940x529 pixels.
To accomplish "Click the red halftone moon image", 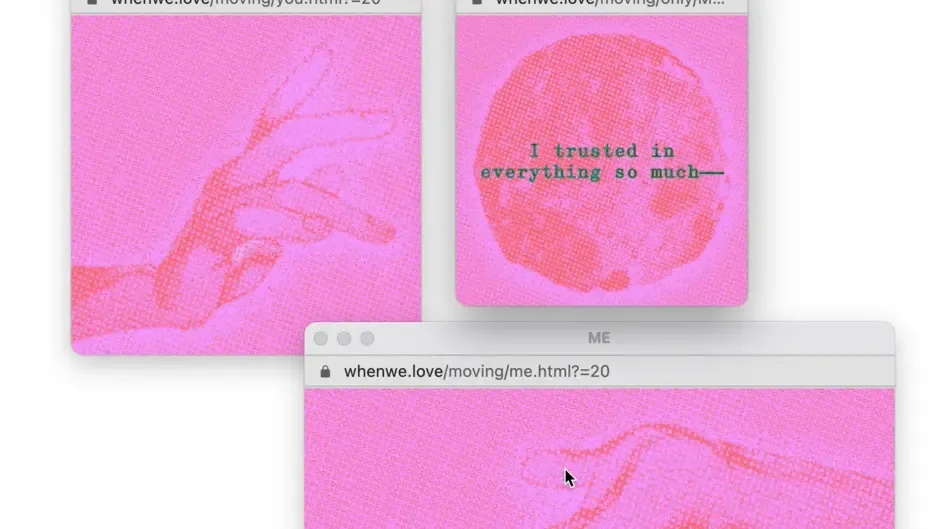I will [601, 162].
